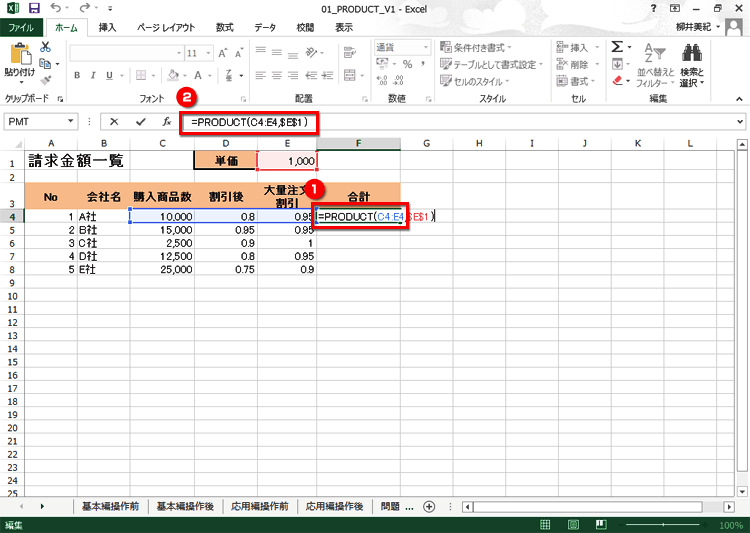Screen dimensions: 750x533
Task: Click the Copy icon in clipboard group
Action: click(45, 64)
